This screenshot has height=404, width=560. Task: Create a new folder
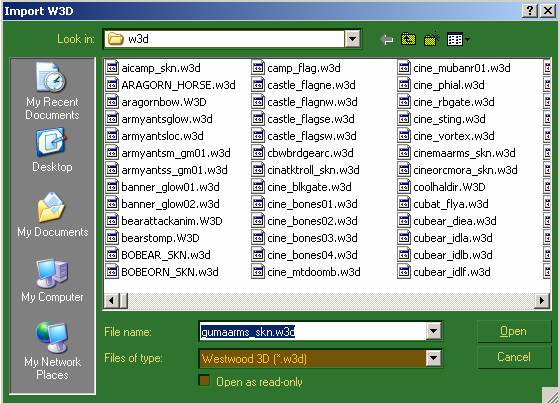pyautogui.click(x=431, y=39)
